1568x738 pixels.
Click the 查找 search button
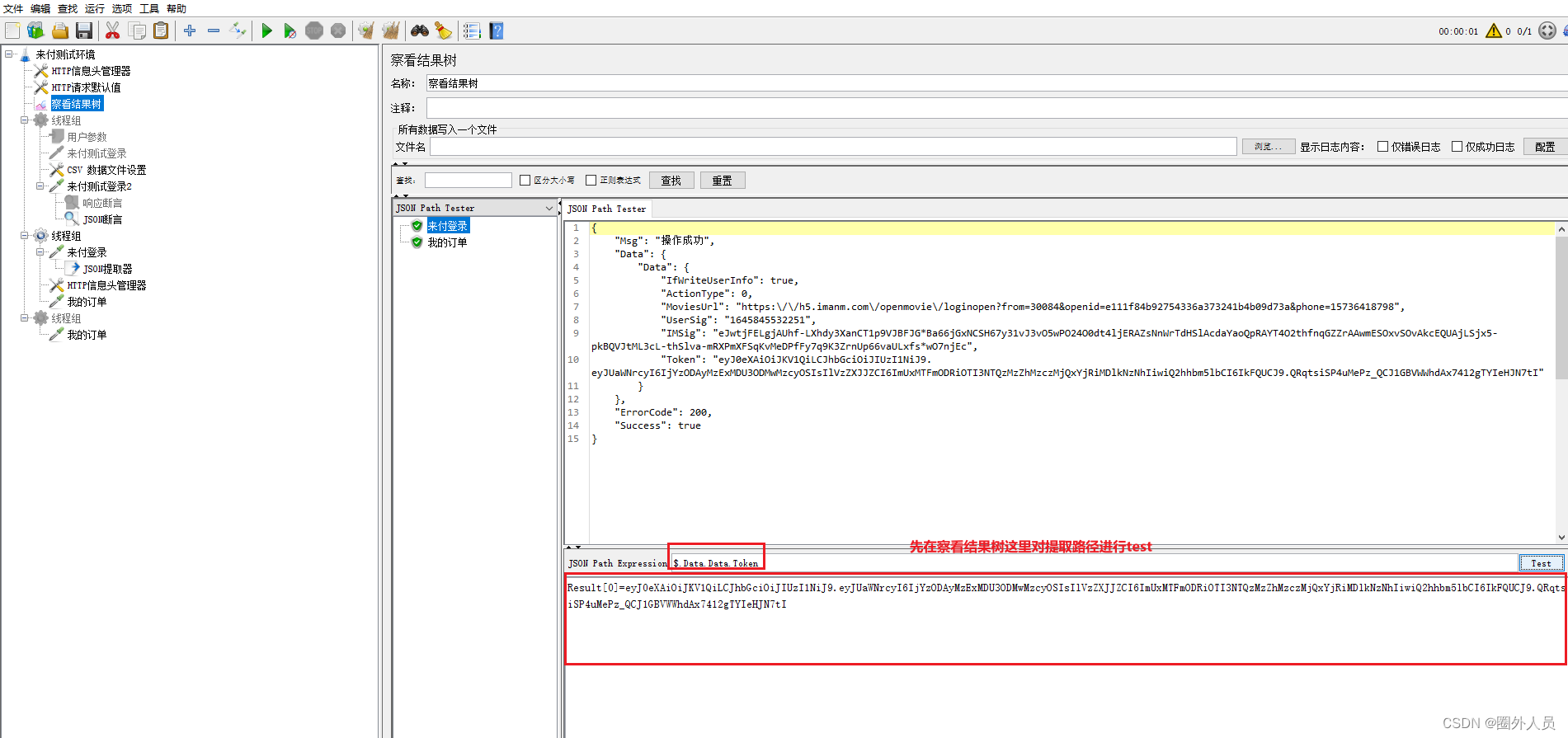671,180
